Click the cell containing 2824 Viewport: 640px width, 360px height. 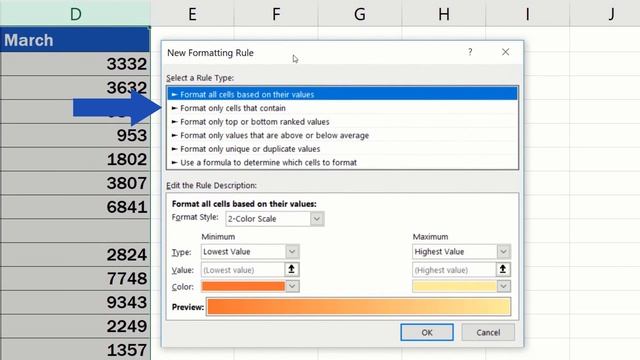75,255
